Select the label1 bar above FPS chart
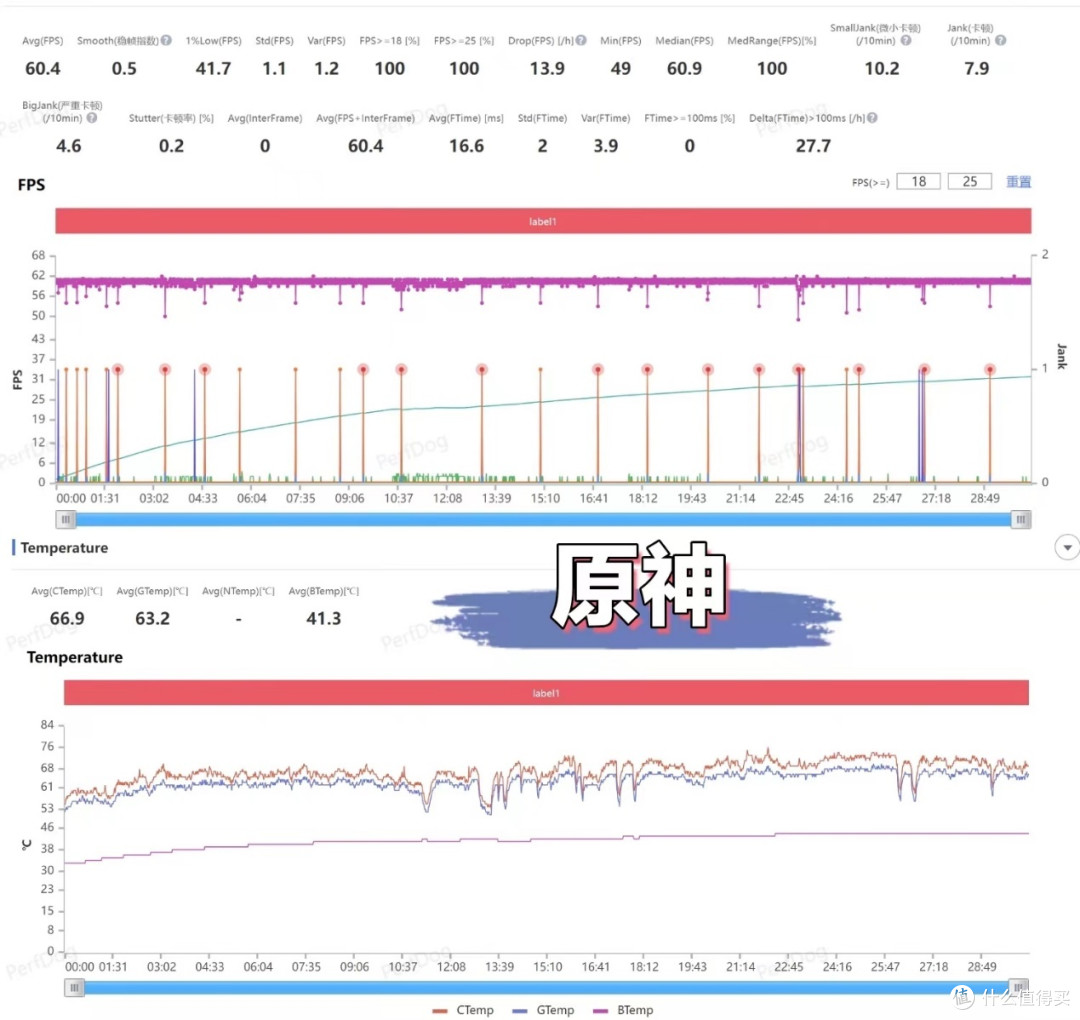This screenshot has height=1020, width=1080. [543, 221]
